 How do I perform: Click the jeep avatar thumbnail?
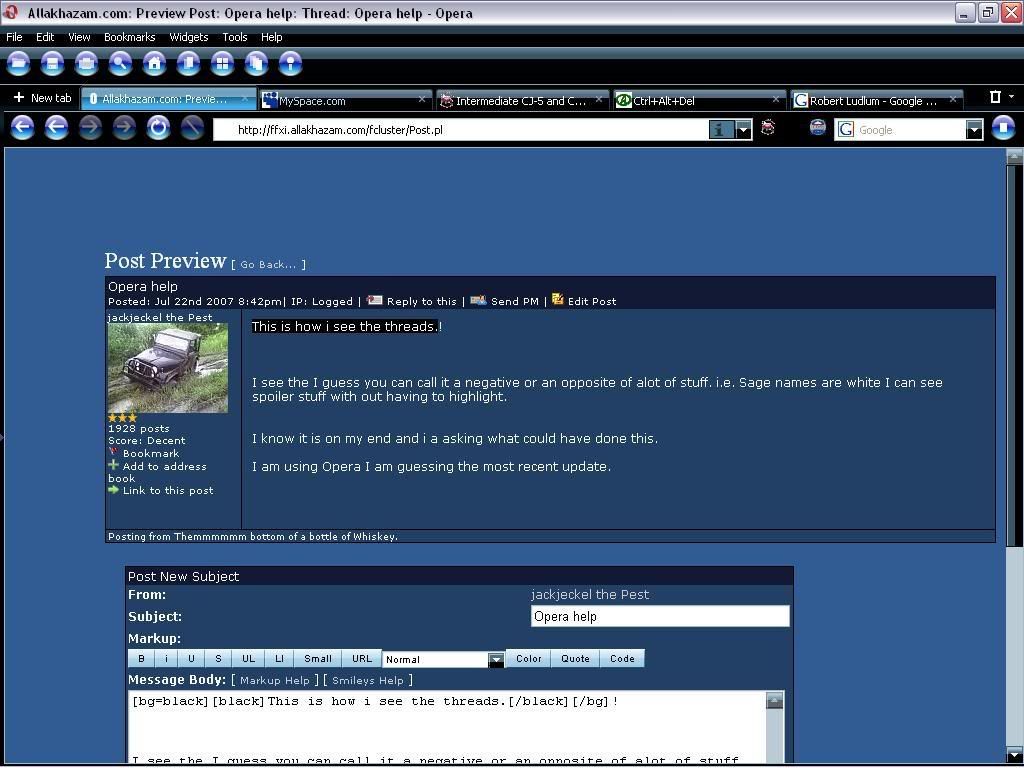(x=168, y=367)
